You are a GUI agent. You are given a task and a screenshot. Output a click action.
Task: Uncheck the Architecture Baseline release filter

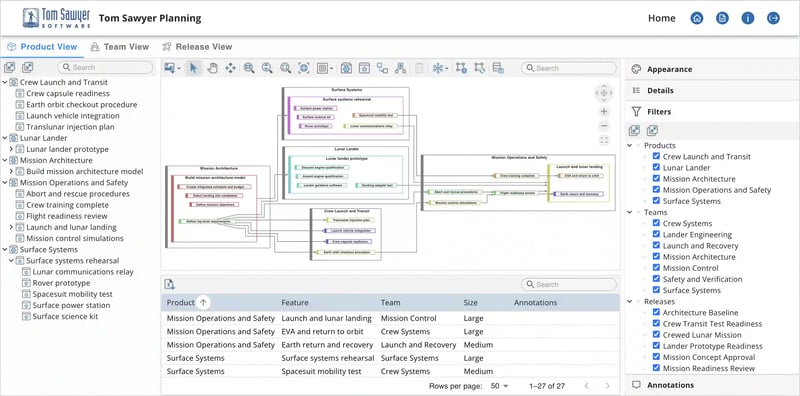pos(657,312)
